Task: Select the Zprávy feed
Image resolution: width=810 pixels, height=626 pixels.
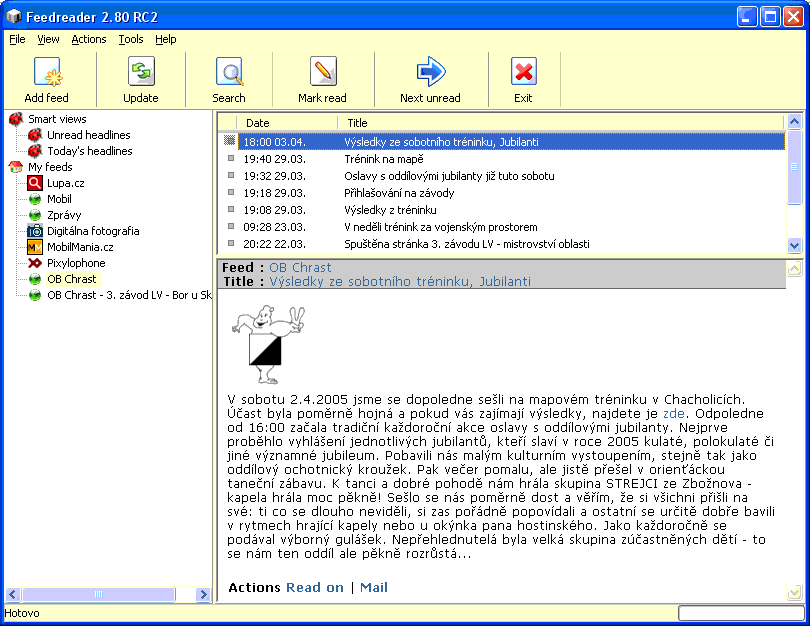Action: click(x=64, y=215)
